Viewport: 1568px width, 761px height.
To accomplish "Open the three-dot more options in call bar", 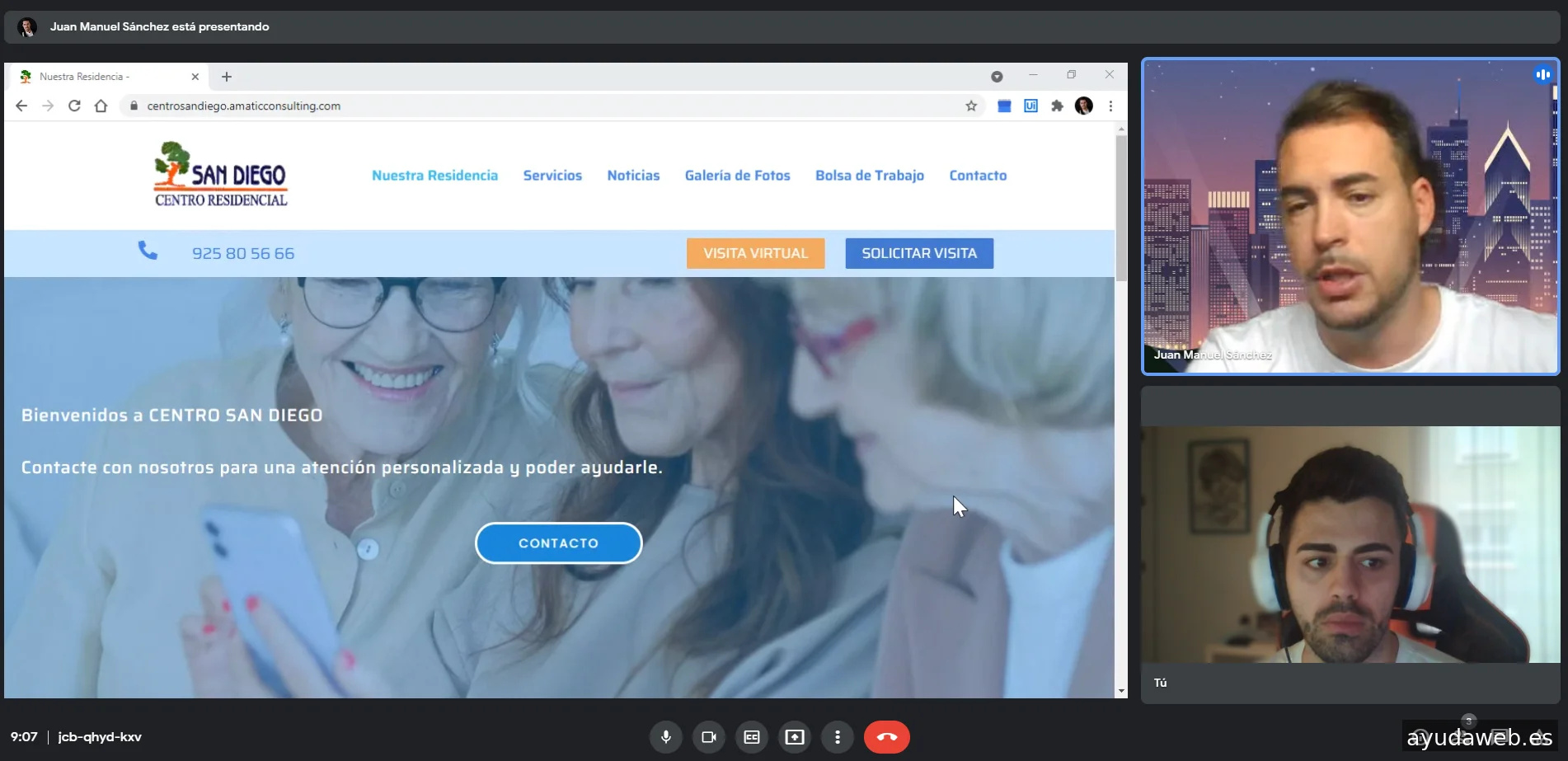I will 838,737.
